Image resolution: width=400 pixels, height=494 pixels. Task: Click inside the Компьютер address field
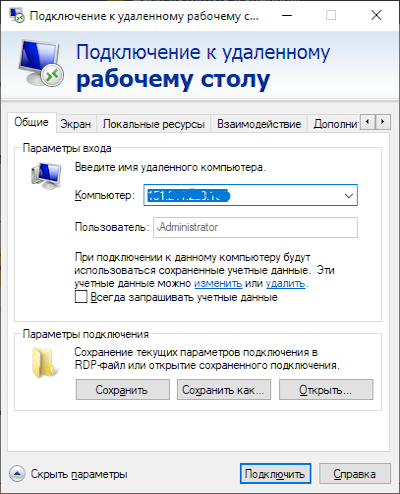pyautogui.click(x=243, y=195)
